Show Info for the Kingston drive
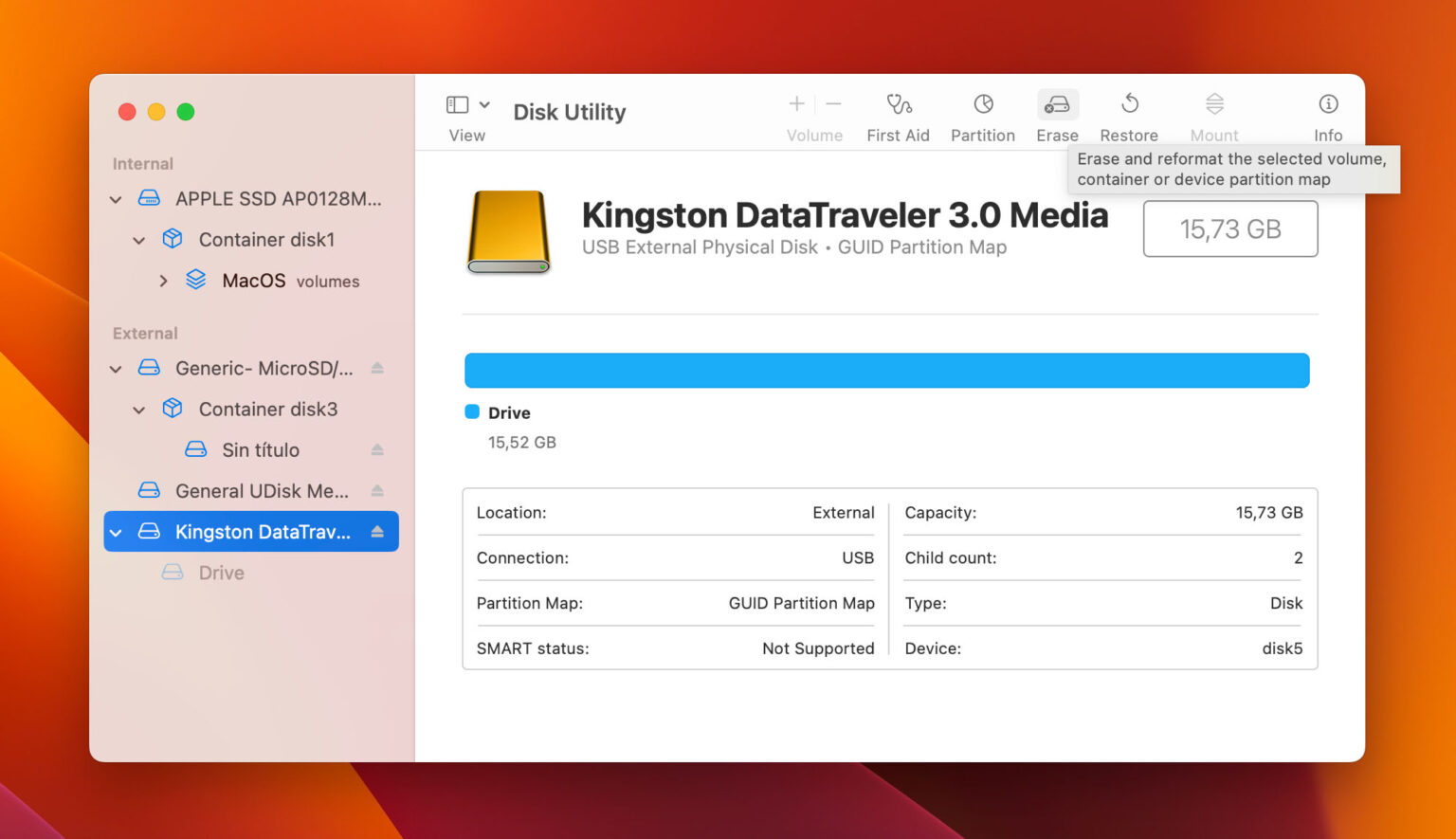 [1328, 112]
